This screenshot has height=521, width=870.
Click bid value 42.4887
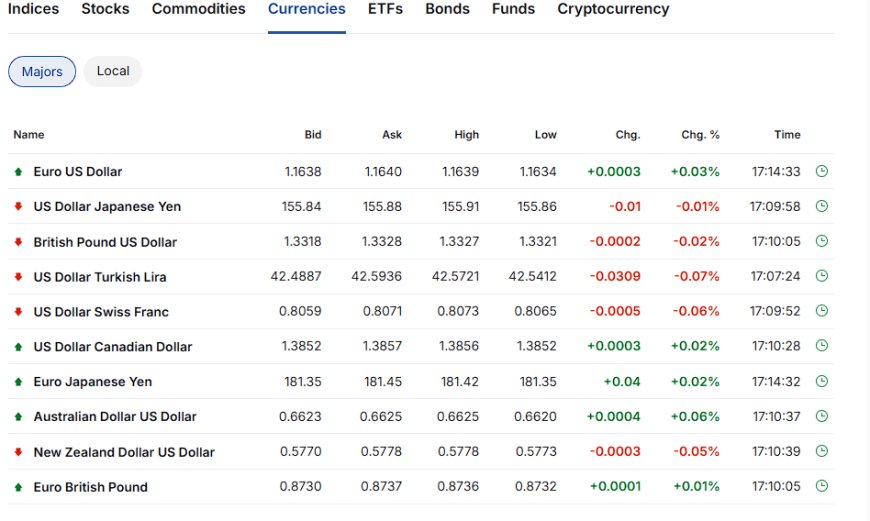pyautogui.click(x=296, y=276)
